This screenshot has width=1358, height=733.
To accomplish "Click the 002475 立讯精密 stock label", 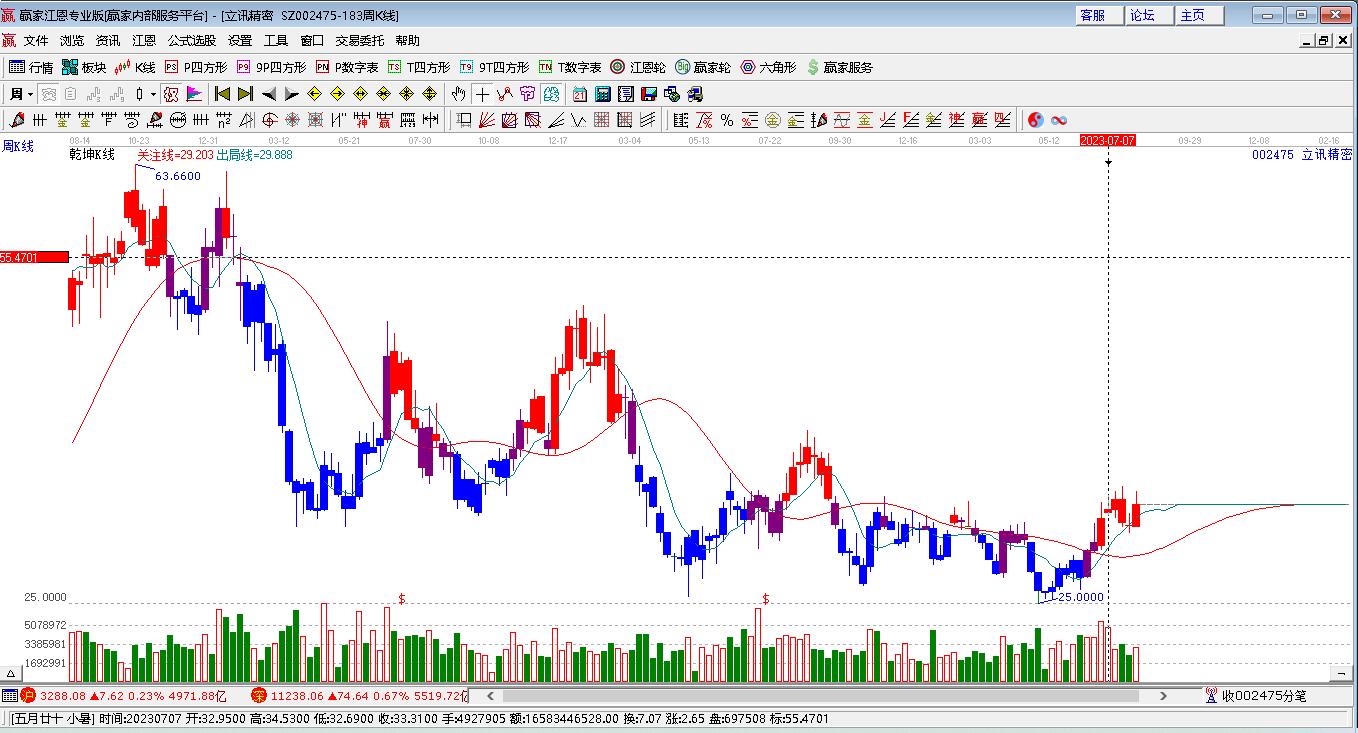I will [x=1301, y=155].
